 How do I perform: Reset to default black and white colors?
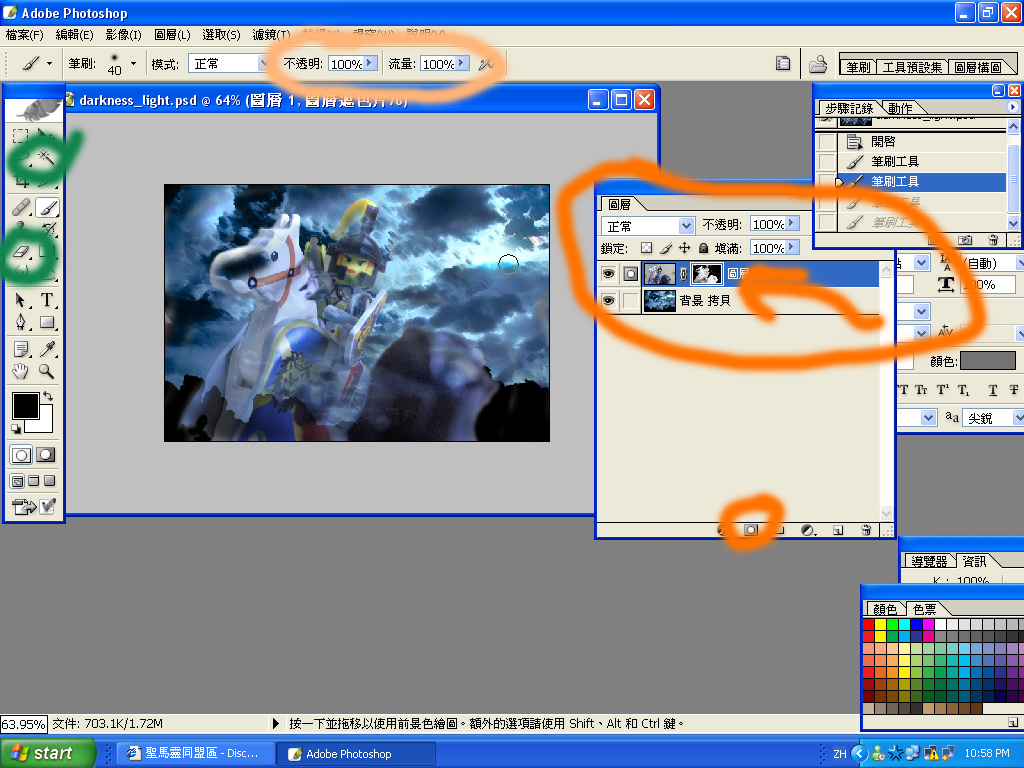point(16,428)
